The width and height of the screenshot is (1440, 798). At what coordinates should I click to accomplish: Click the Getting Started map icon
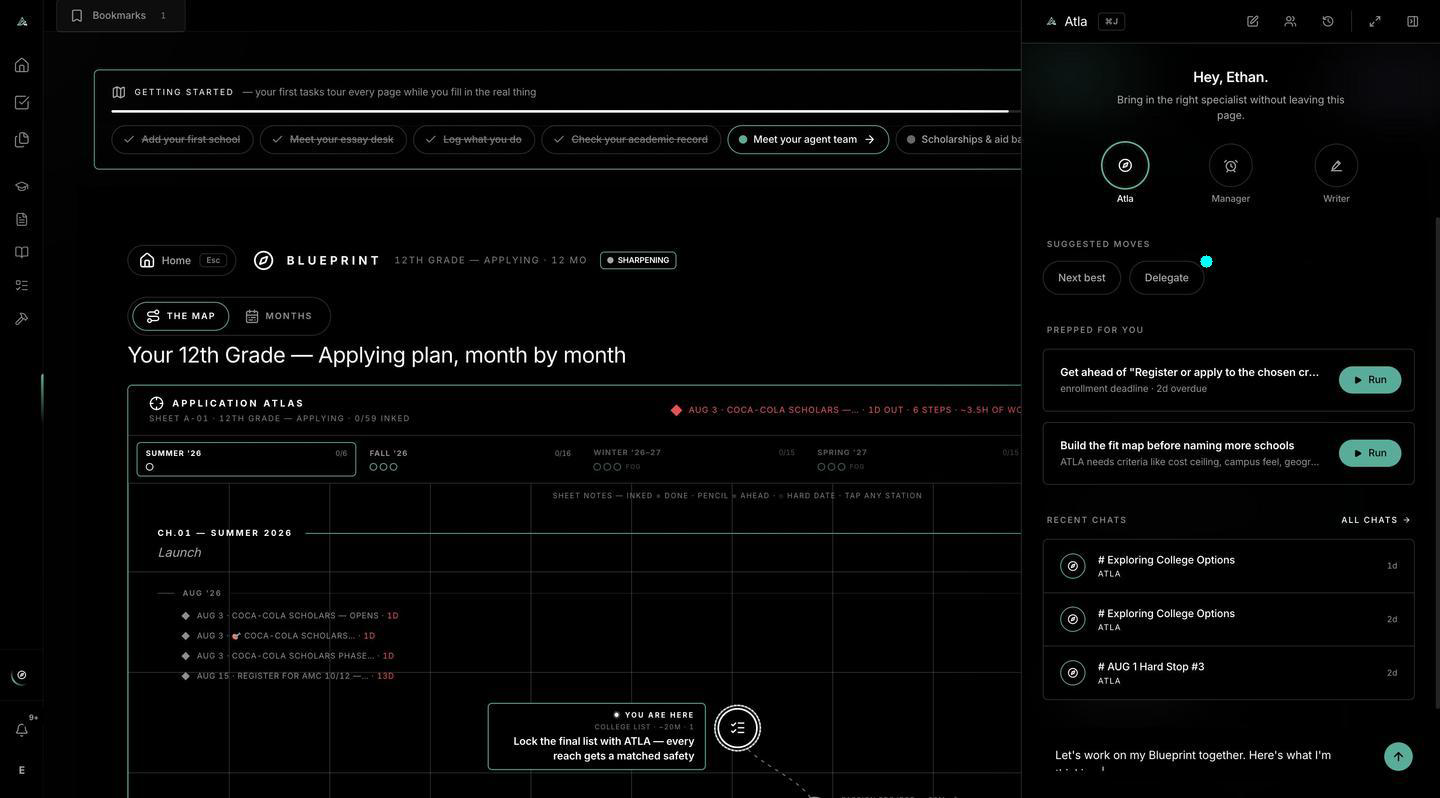[x=119, y=92]
